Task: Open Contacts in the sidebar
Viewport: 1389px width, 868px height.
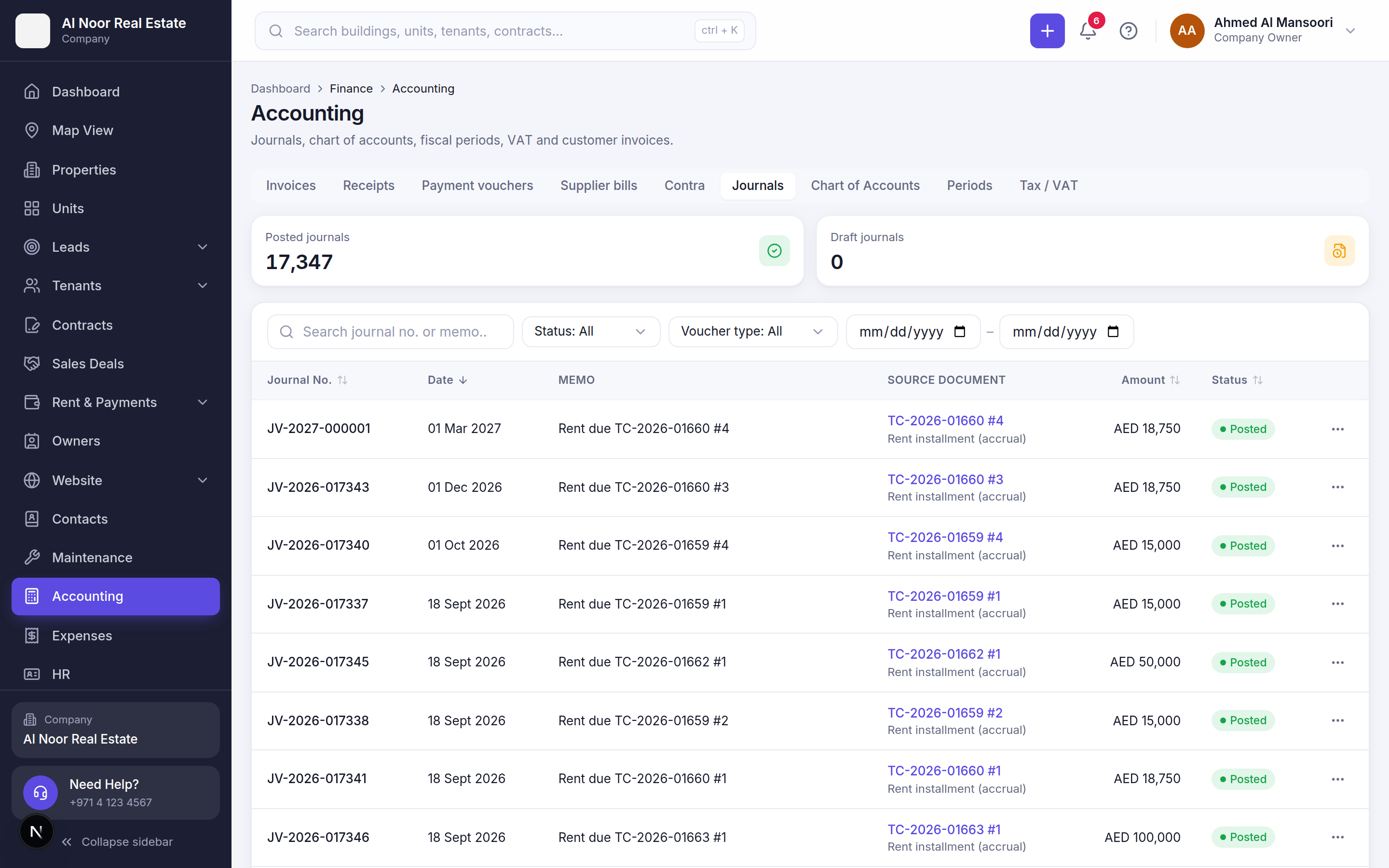Action: (115, 519)
